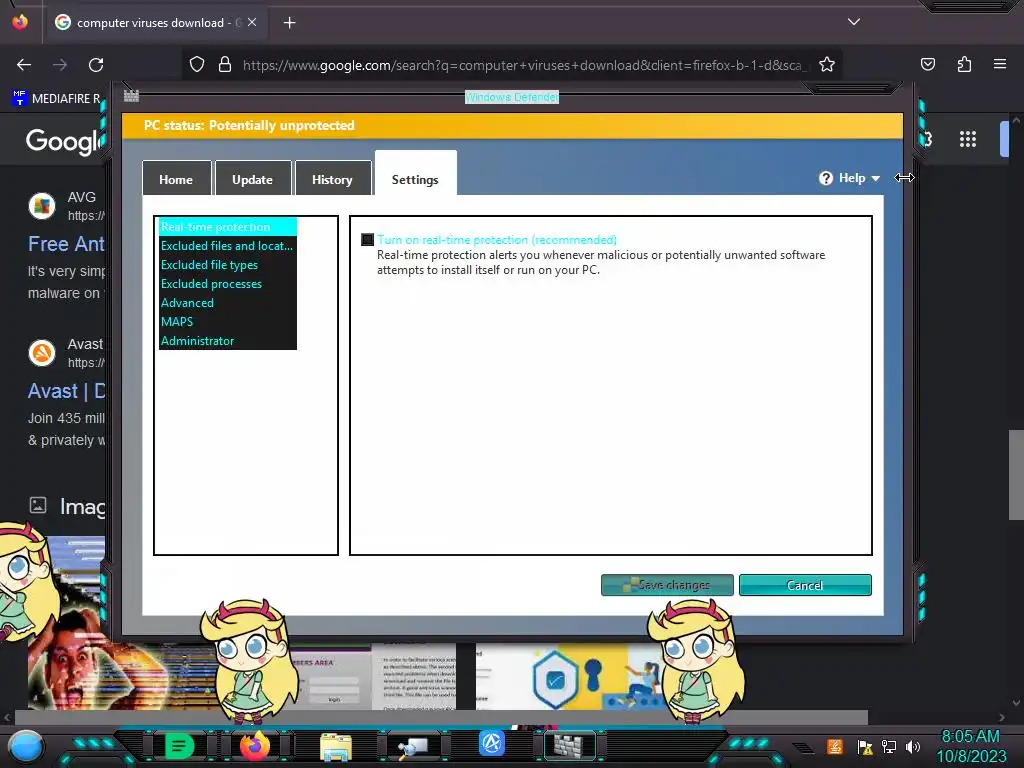This screenshot has height=768, width=1024.
Task: Open Save to Pocket icon
Action: (x=927, y=64)
